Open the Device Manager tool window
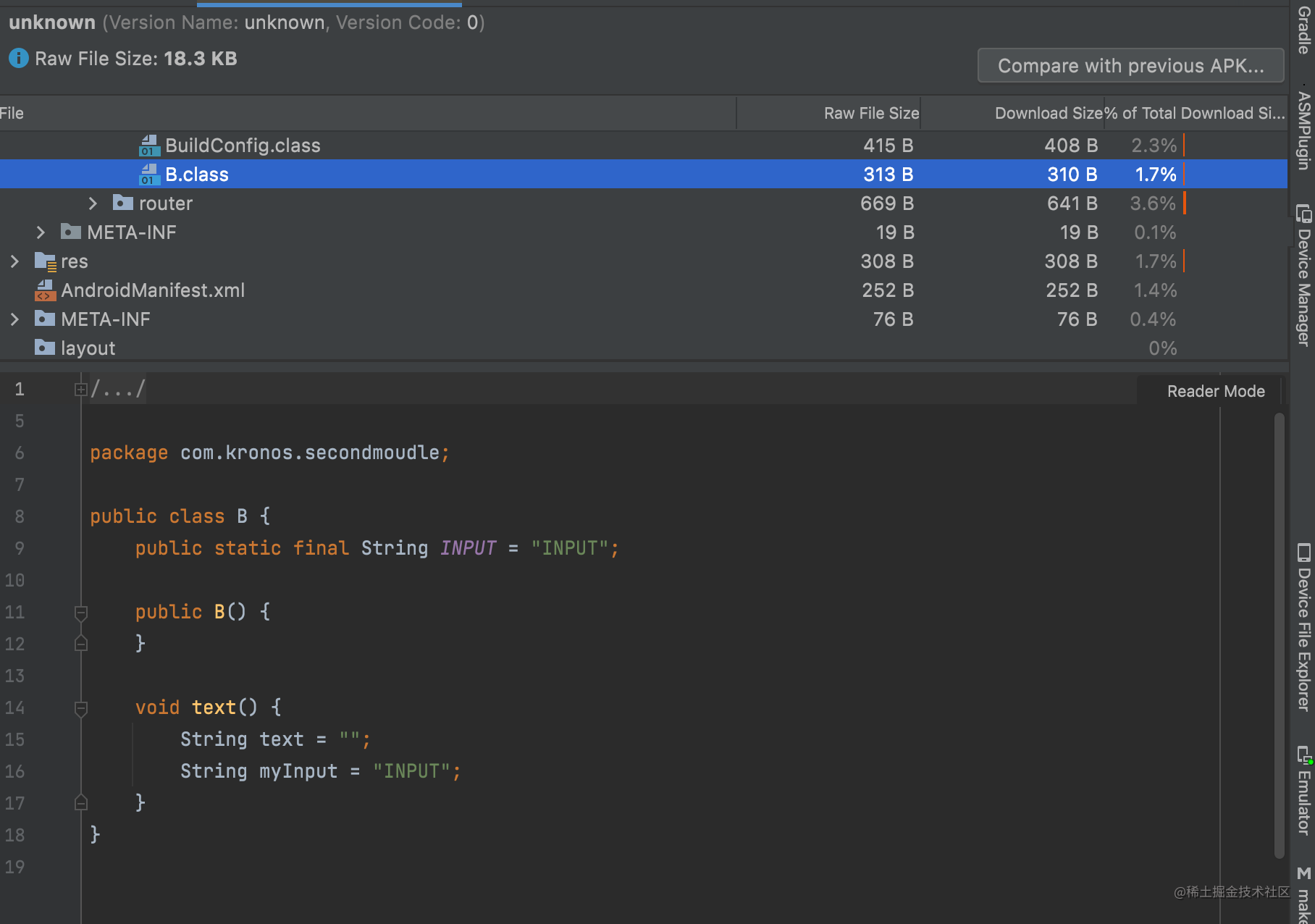The image size is (1315, 924). 1303,275
